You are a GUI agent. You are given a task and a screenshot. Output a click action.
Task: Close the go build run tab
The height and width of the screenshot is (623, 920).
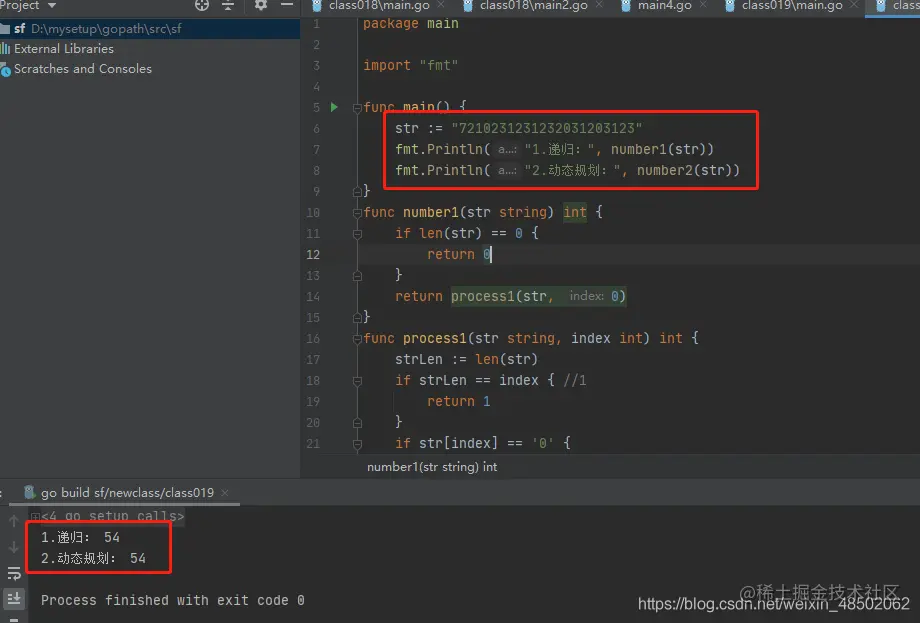coord(225,493)
